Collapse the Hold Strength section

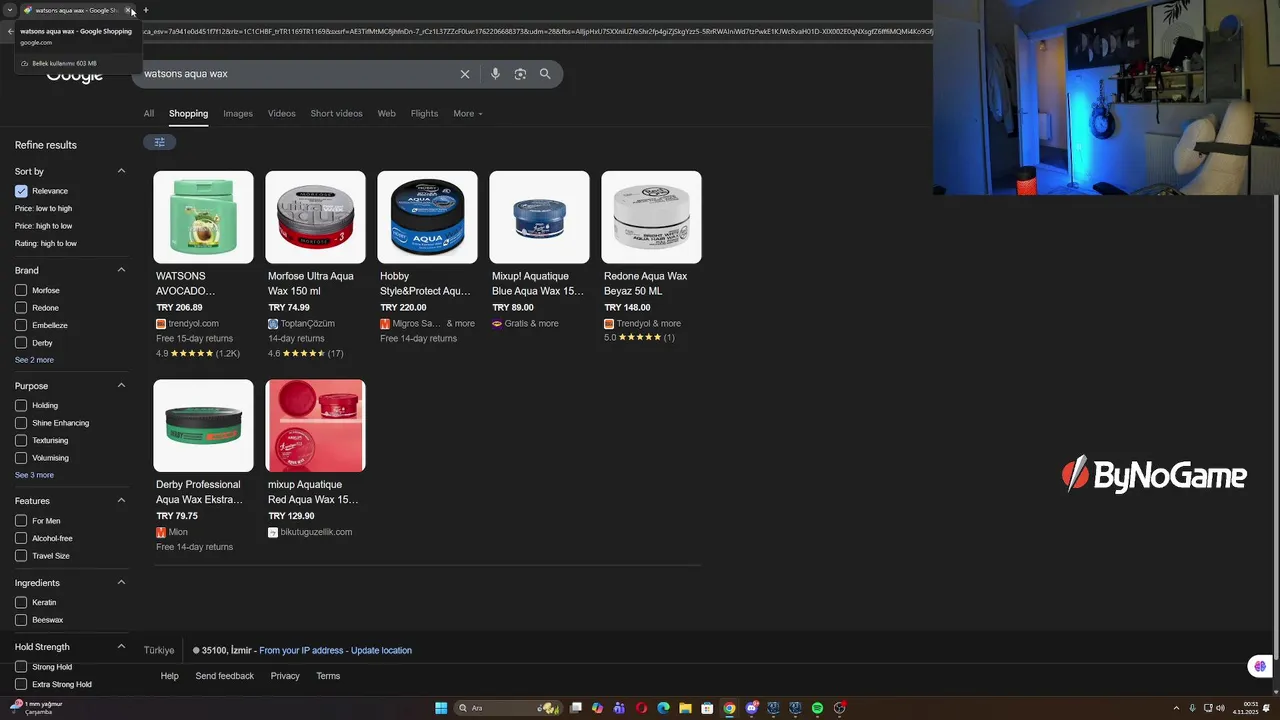click(121, 647)
